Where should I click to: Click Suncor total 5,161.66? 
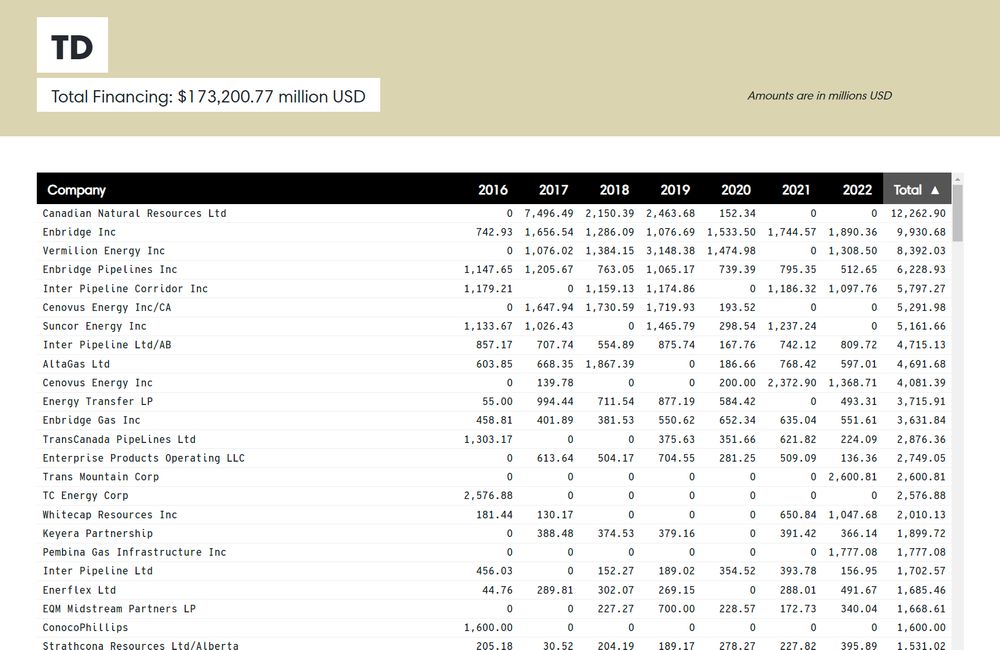(921, 326)
